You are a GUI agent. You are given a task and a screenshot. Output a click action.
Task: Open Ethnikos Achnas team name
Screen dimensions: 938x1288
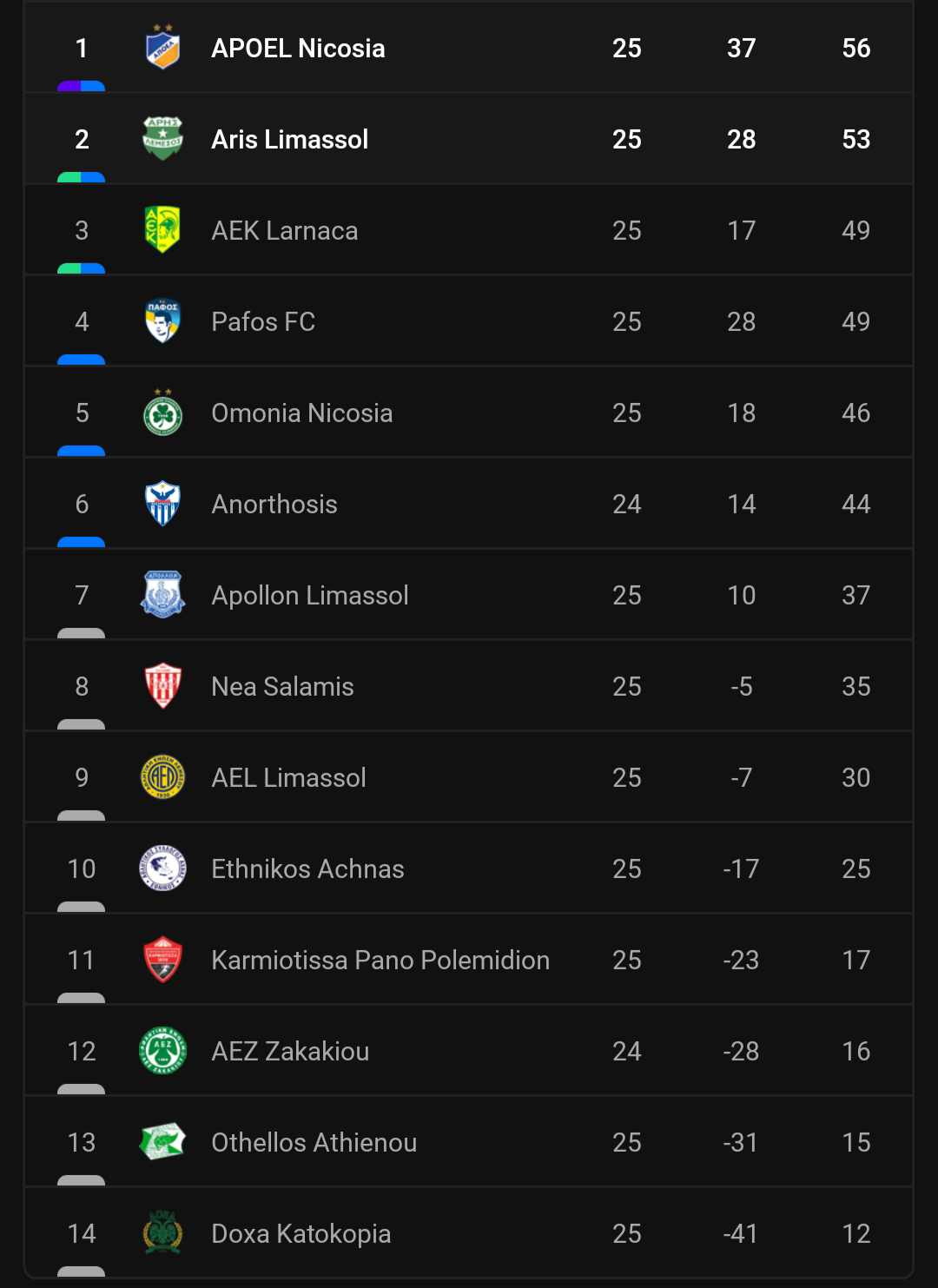pyautogui.click(x=307, y=869)
